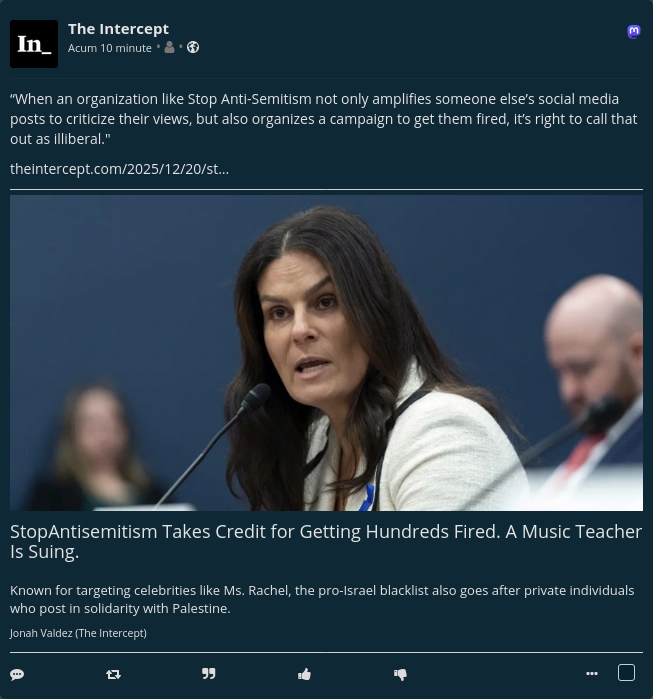Follow the theintercept.com/2025/12/20 link
Screen dimensions: 653x699
click(x=119, y=169)
